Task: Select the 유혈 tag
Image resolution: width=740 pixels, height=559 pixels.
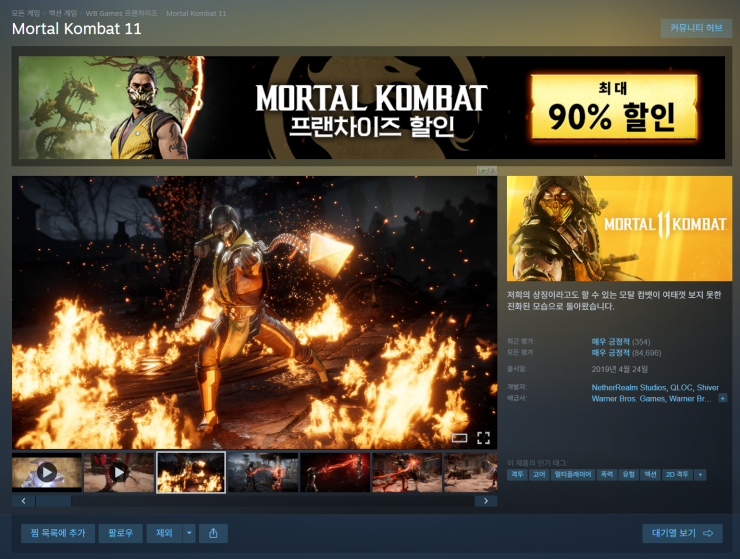Action: [x=629, y=474]
